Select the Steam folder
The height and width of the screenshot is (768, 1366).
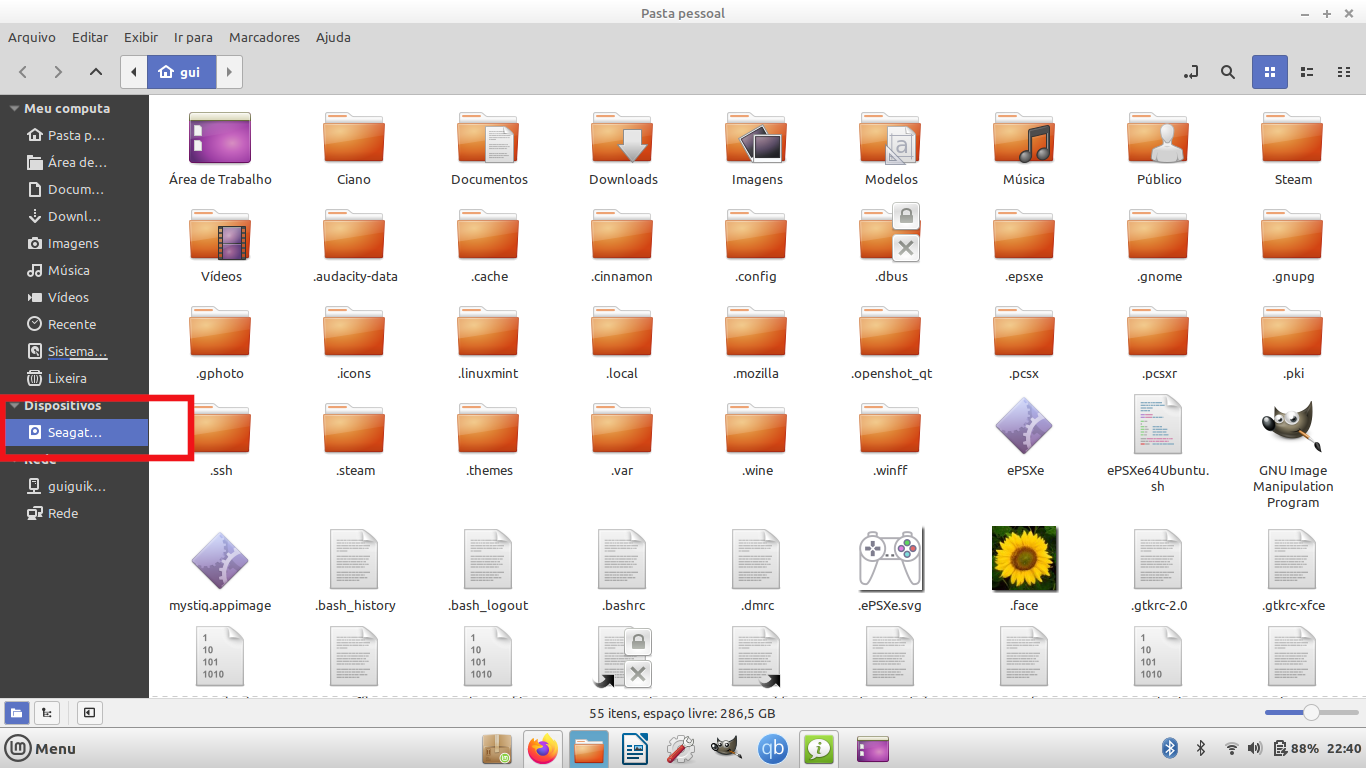[x=1293, y=138]
